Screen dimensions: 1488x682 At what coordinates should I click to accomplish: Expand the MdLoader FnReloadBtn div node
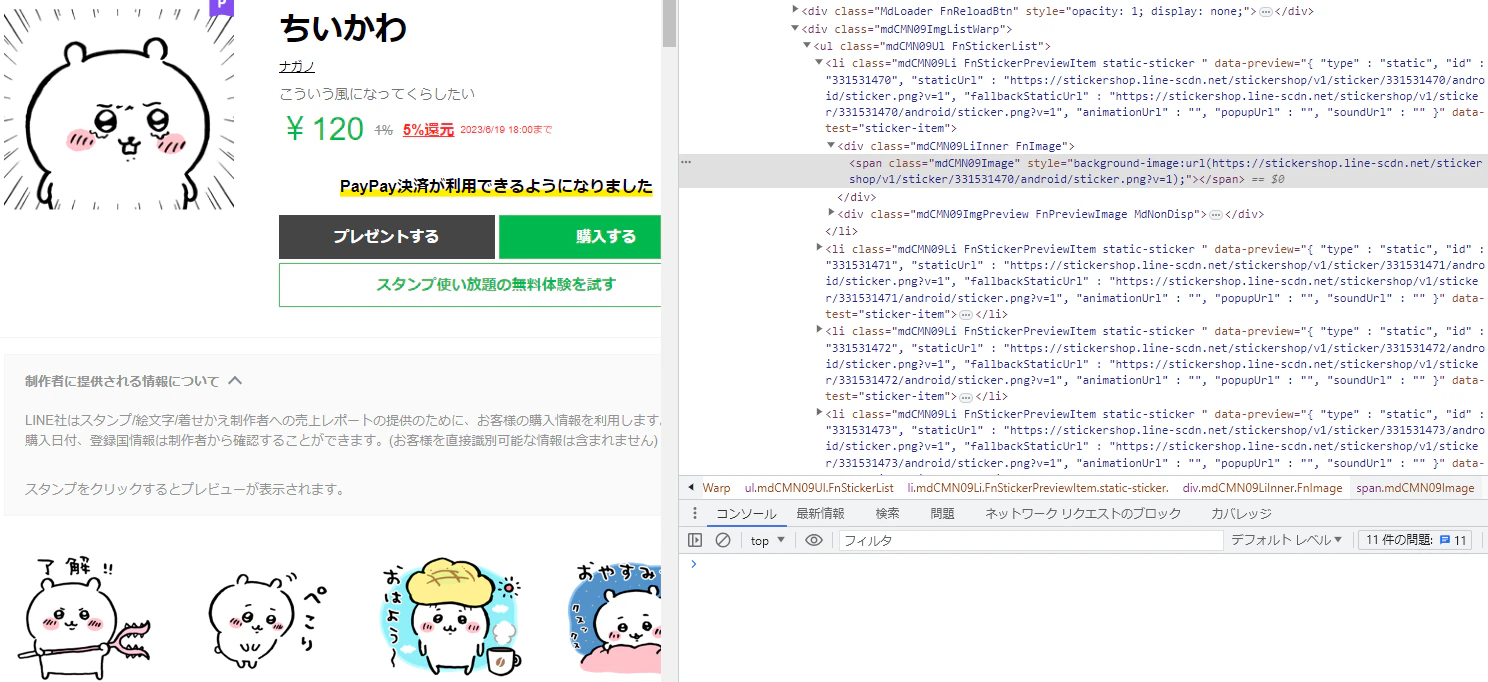coord(795,11)
